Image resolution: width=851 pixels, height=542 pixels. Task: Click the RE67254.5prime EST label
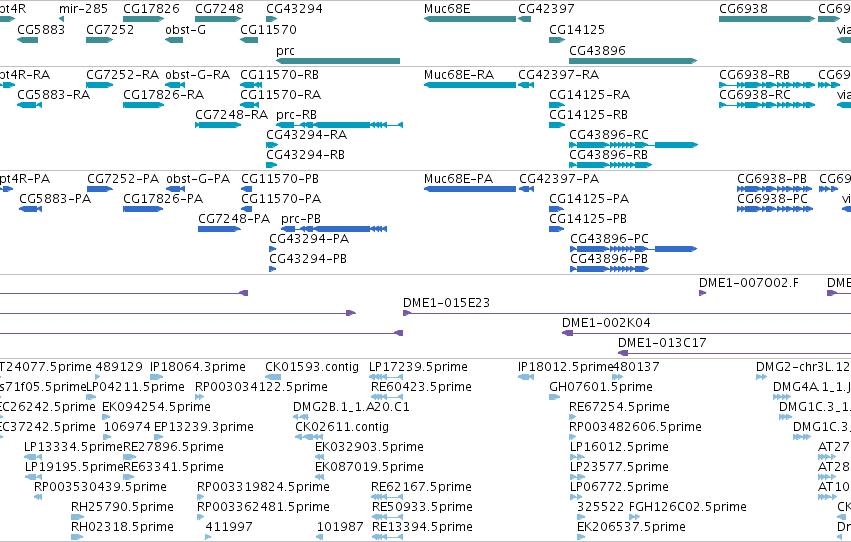619,407
